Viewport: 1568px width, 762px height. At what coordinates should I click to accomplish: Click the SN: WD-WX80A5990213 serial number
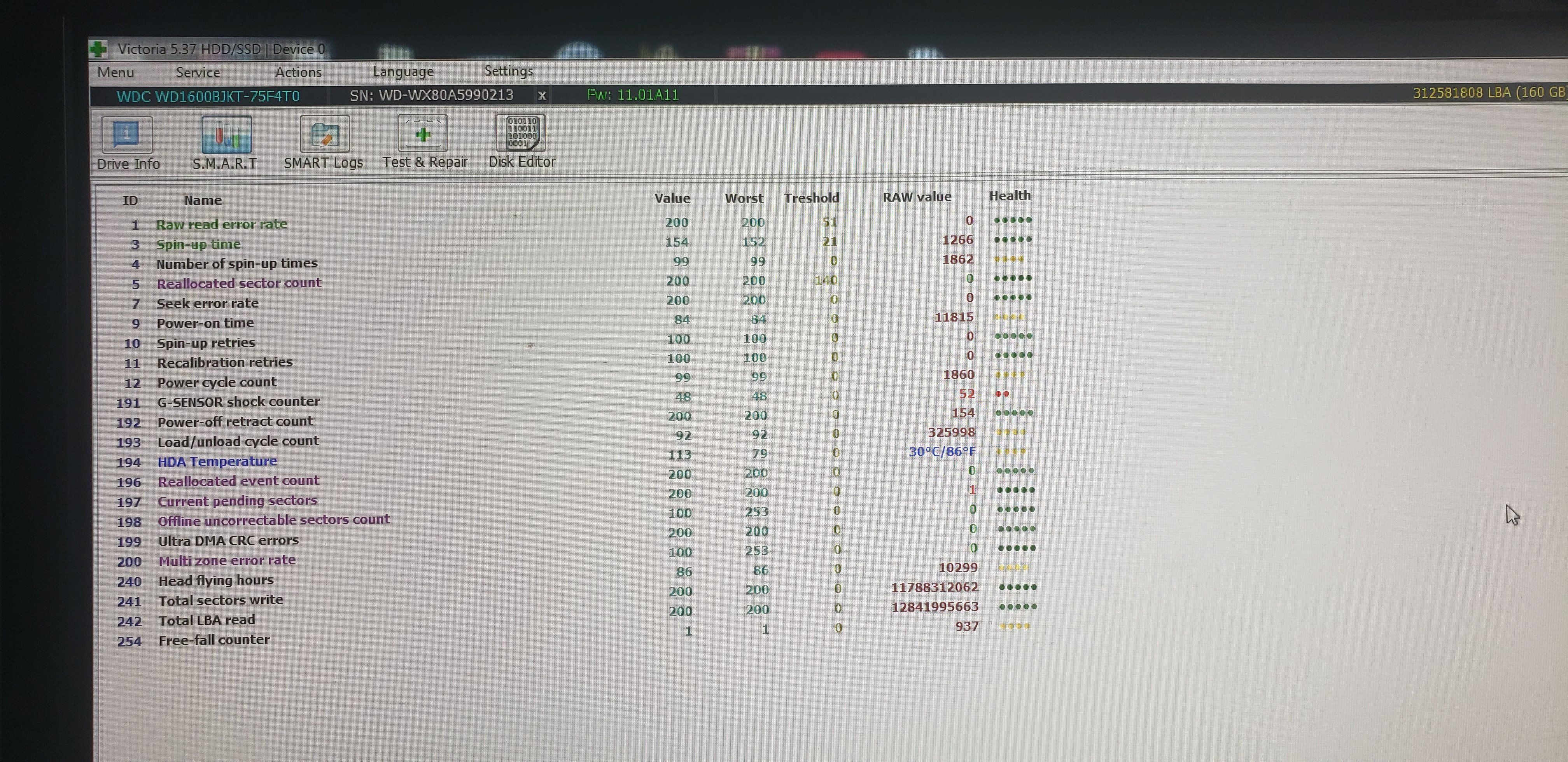pyautogui.click(x=432, y=95)
